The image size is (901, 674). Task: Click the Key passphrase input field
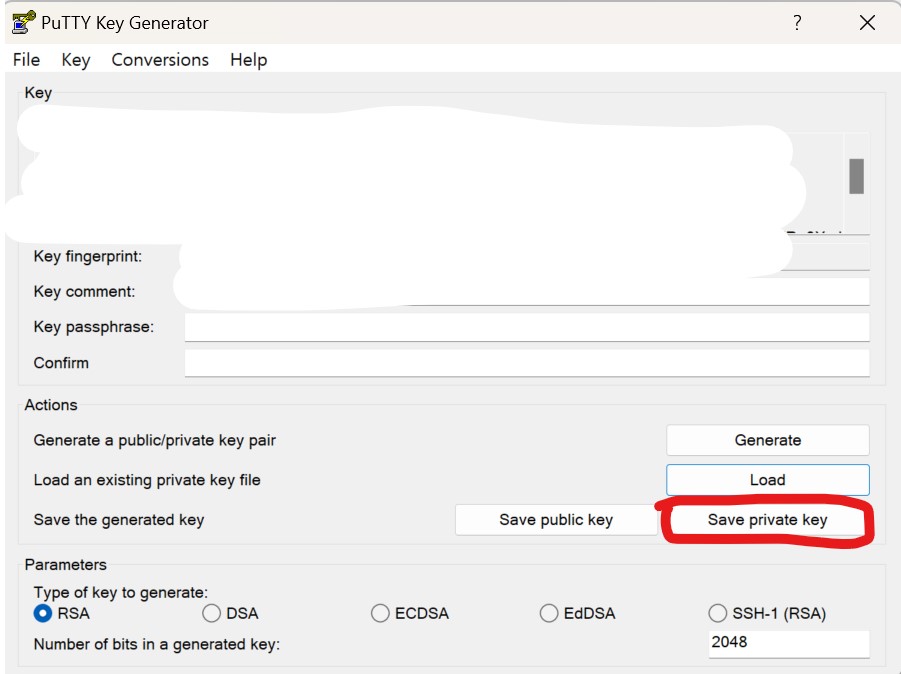click(x=527, y=327)
